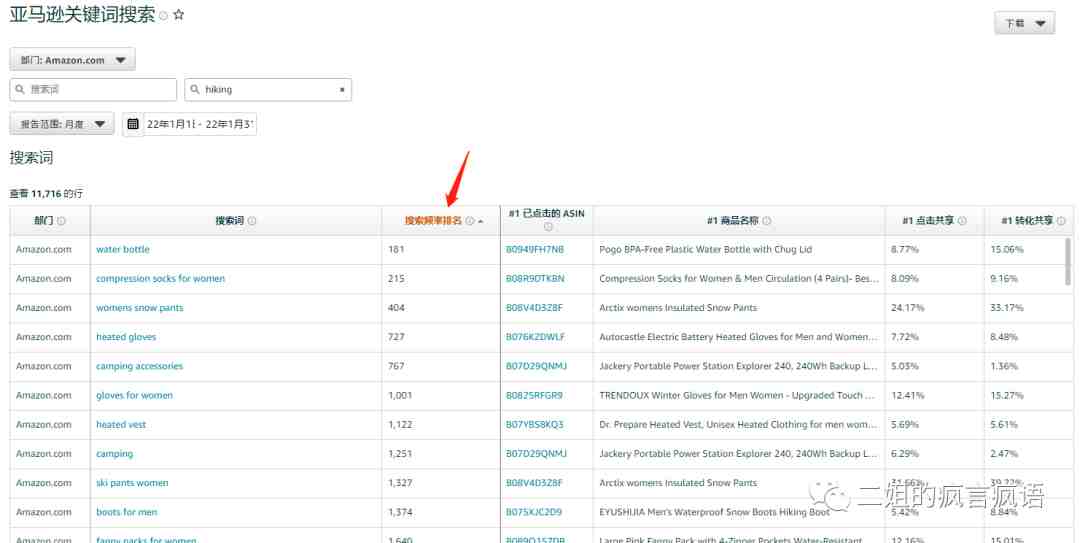Click conversion share value 1.36%

click(x=1004, y=366)
